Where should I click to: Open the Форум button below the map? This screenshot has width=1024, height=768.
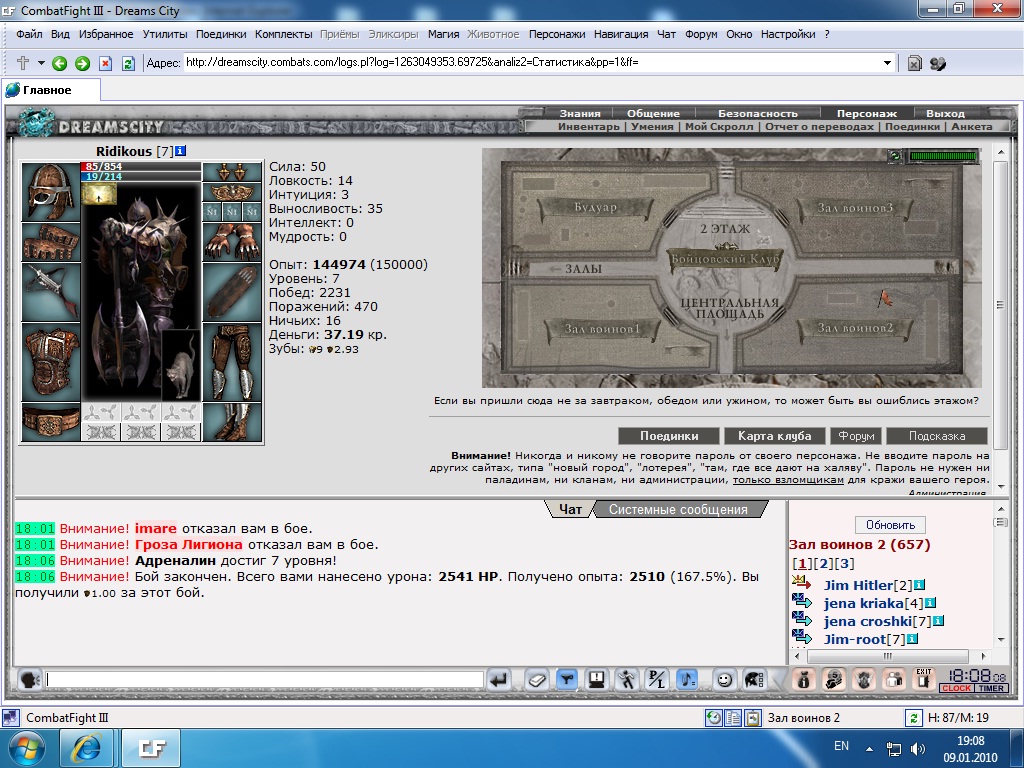856,436
